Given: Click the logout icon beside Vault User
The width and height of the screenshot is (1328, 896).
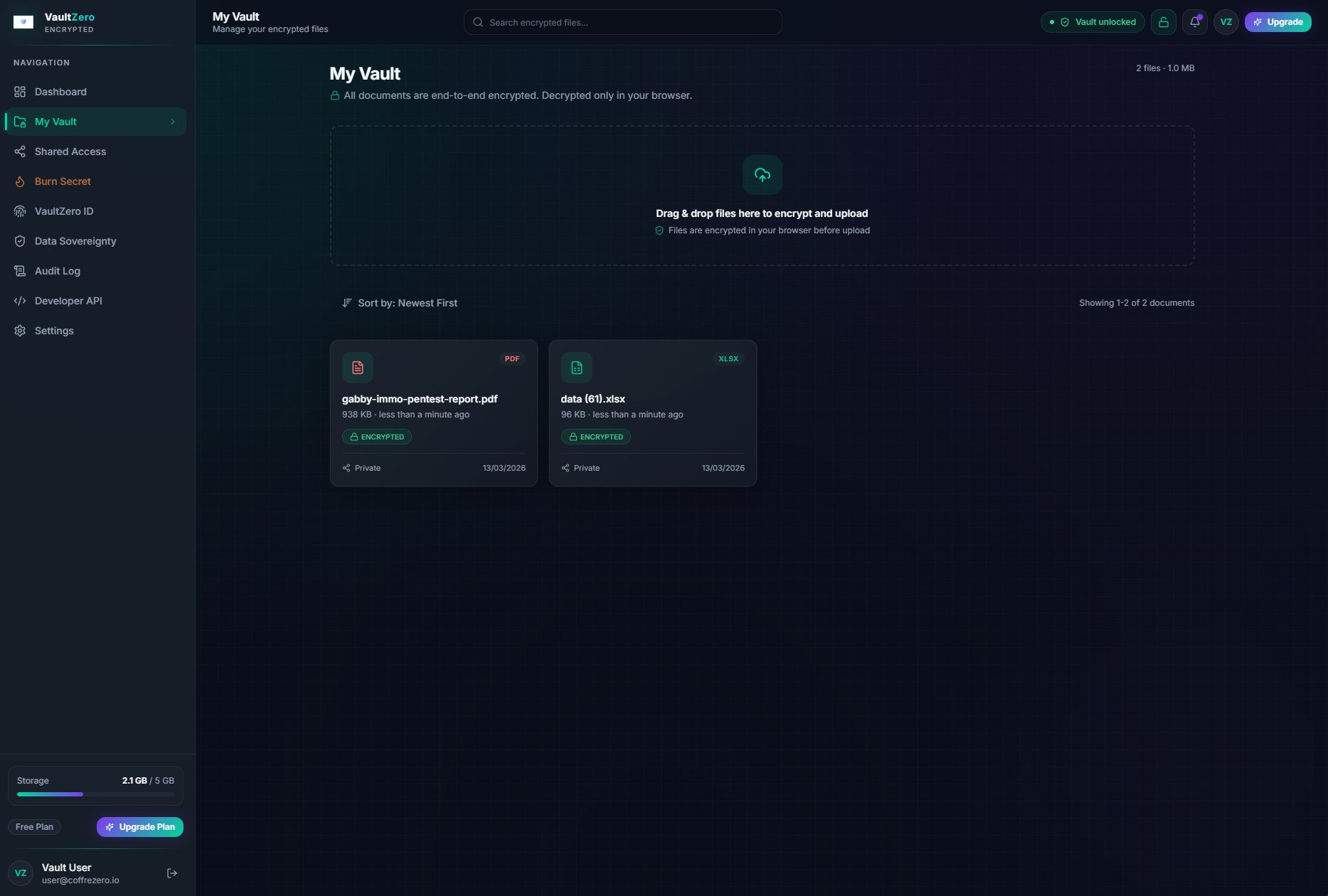Looking at the screenshot, I should tap(172, 873).
